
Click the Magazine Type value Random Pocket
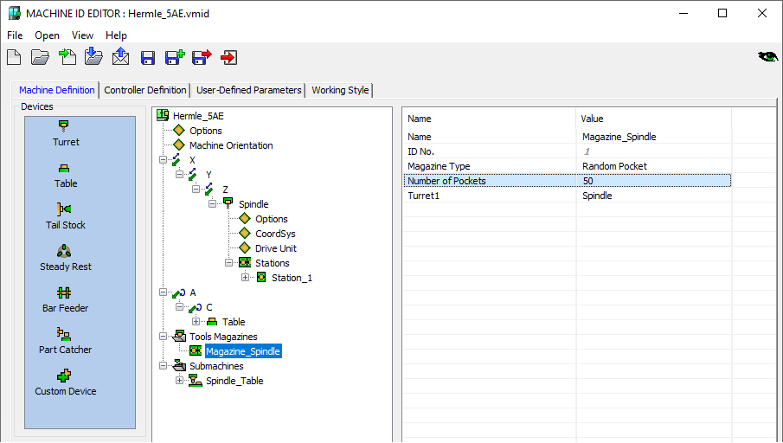614,166
